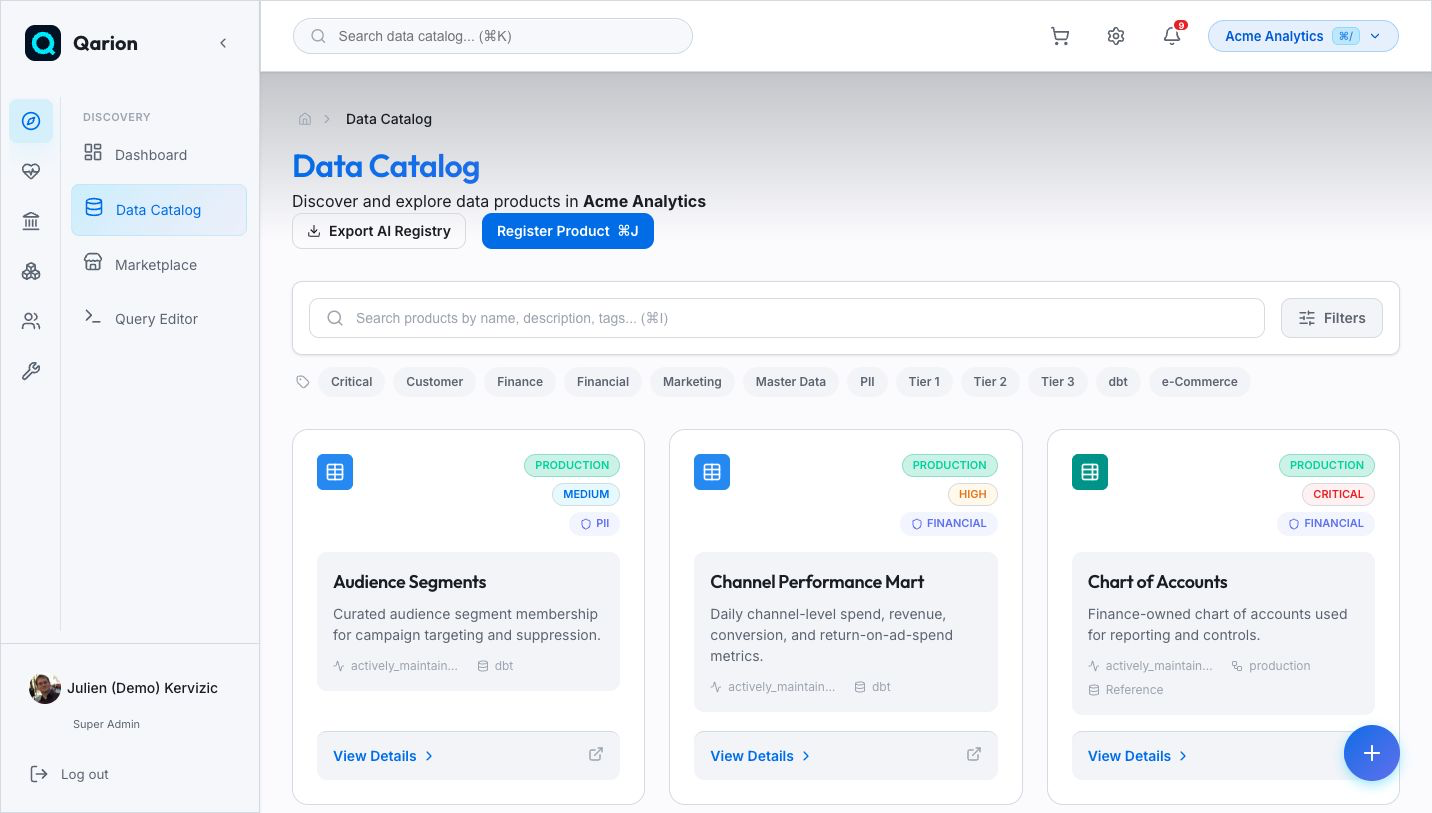This screenshot has height=813, width=1432.
Task: Filter by the Critical tag
Action: [351, 382]
